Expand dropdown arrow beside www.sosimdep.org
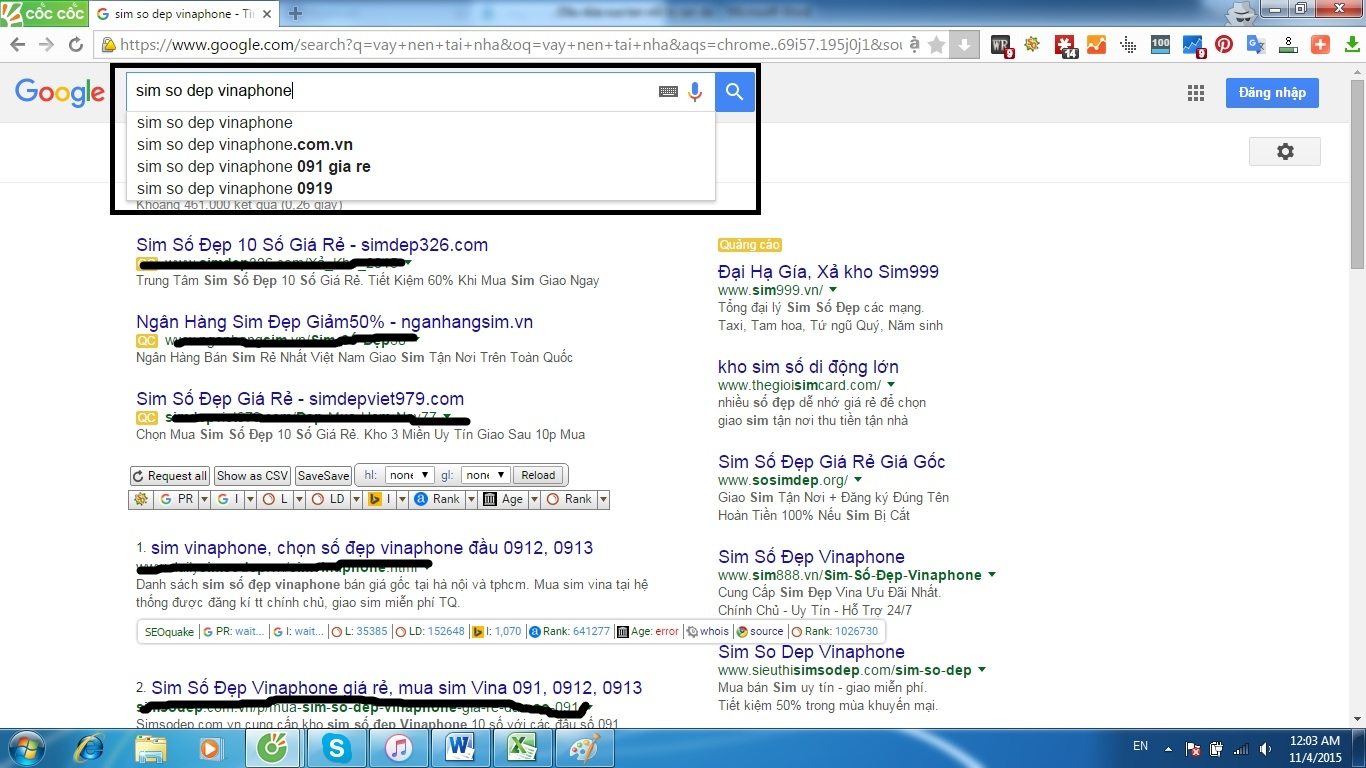The height and width of the screenshot is (768, 1366). coord(858,480)
